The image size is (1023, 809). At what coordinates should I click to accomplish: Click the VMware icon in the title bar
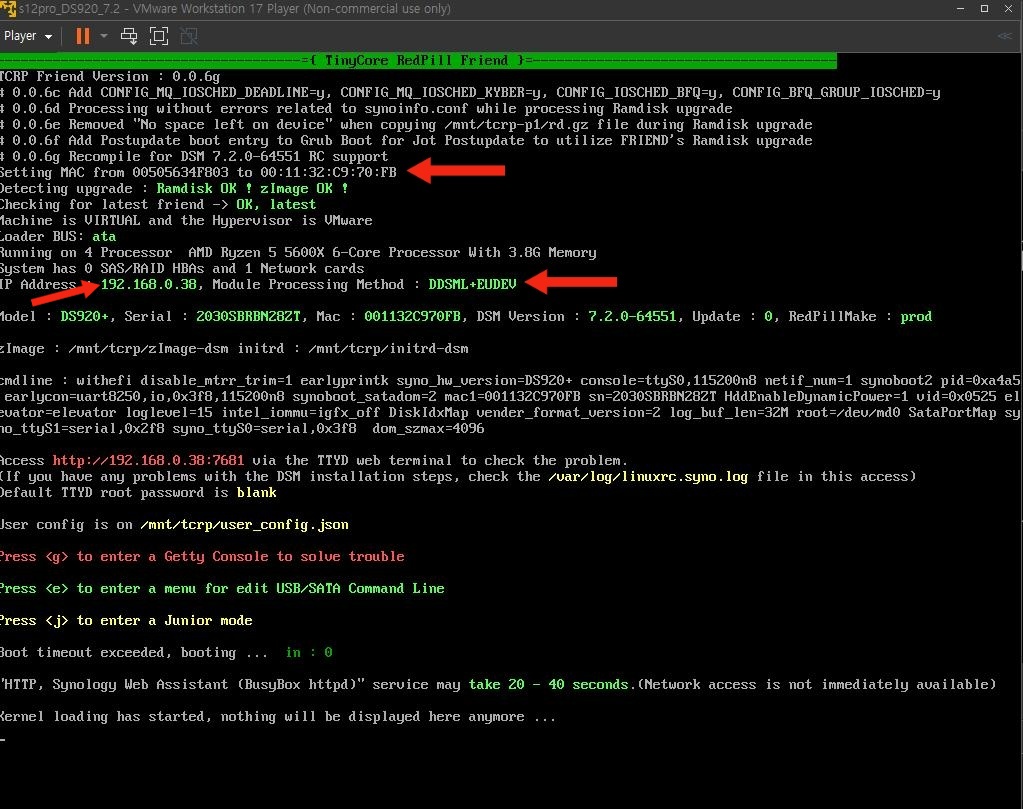coord(8,8)
